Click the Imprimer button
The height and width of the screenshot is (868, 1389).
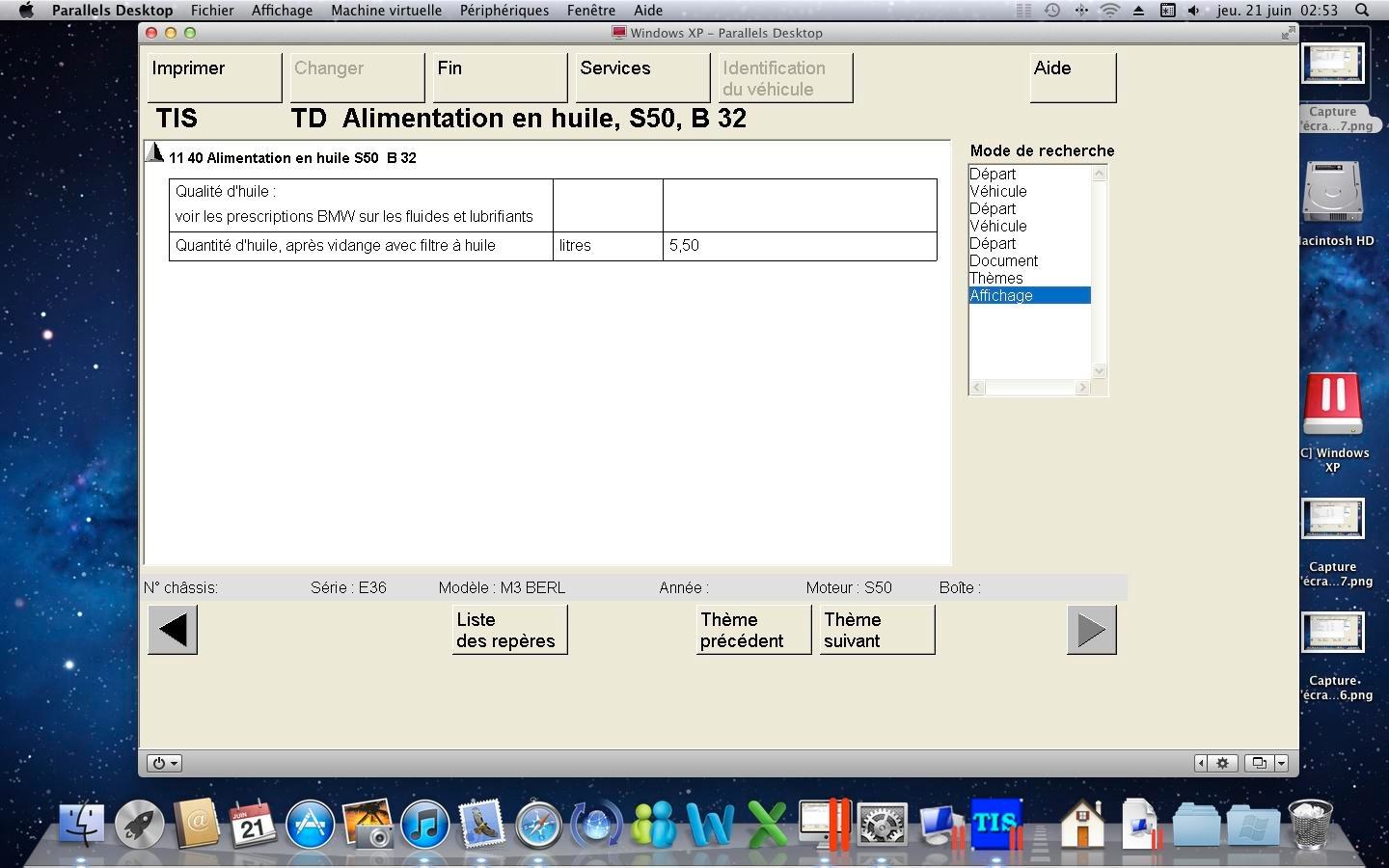[214, 77]
